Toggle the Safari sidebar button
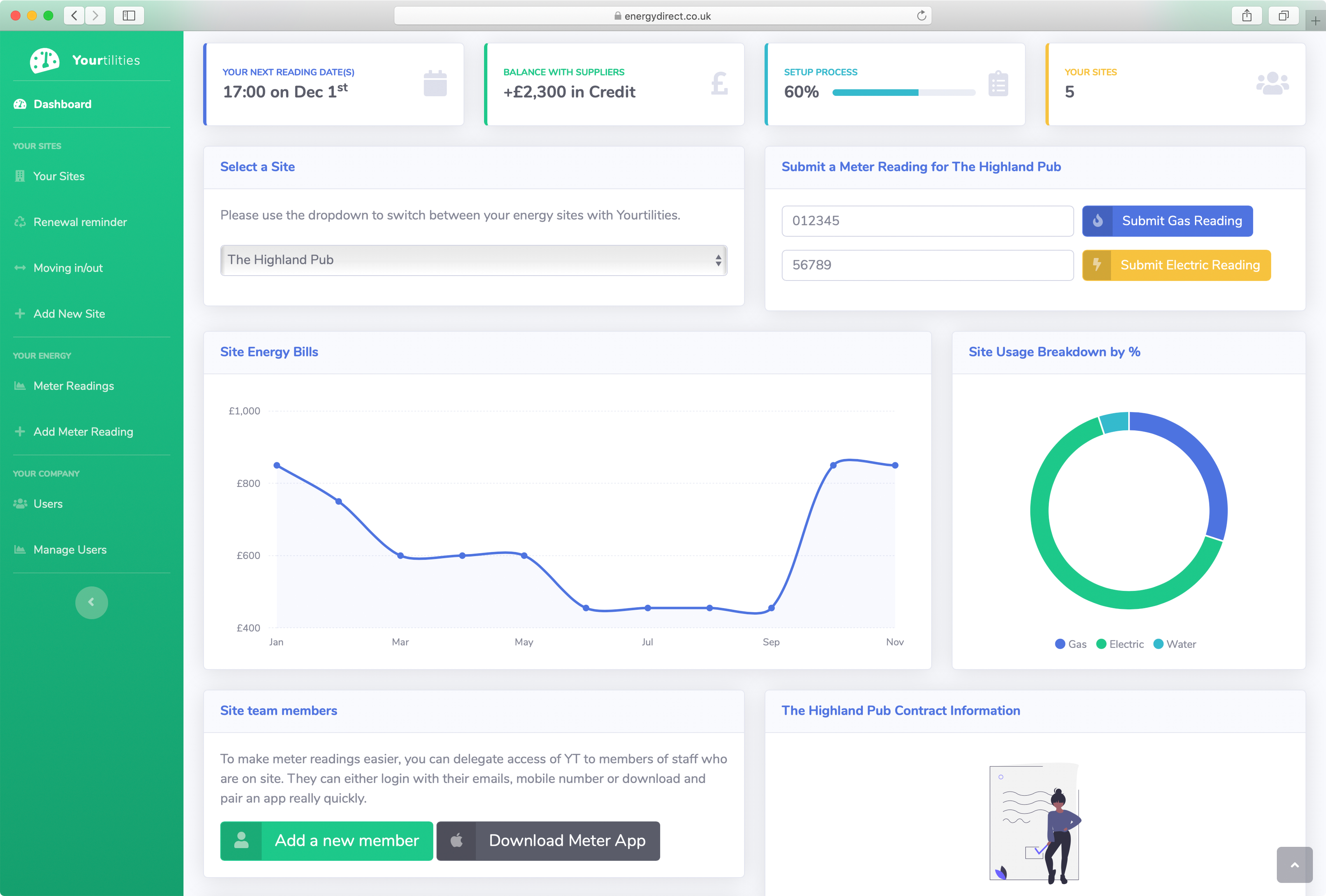1326x896 pixels. pyautogui.click(x=128, y=15)
